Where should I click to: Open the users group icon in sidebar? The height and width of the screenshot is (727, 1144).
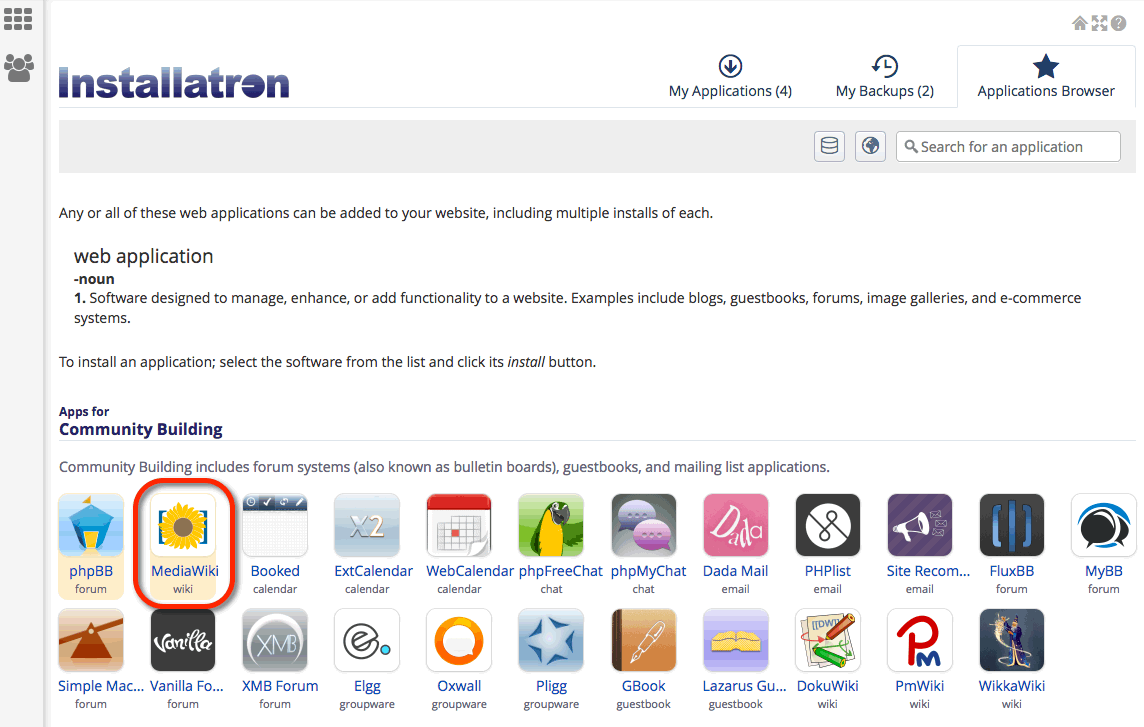(18, 68)
